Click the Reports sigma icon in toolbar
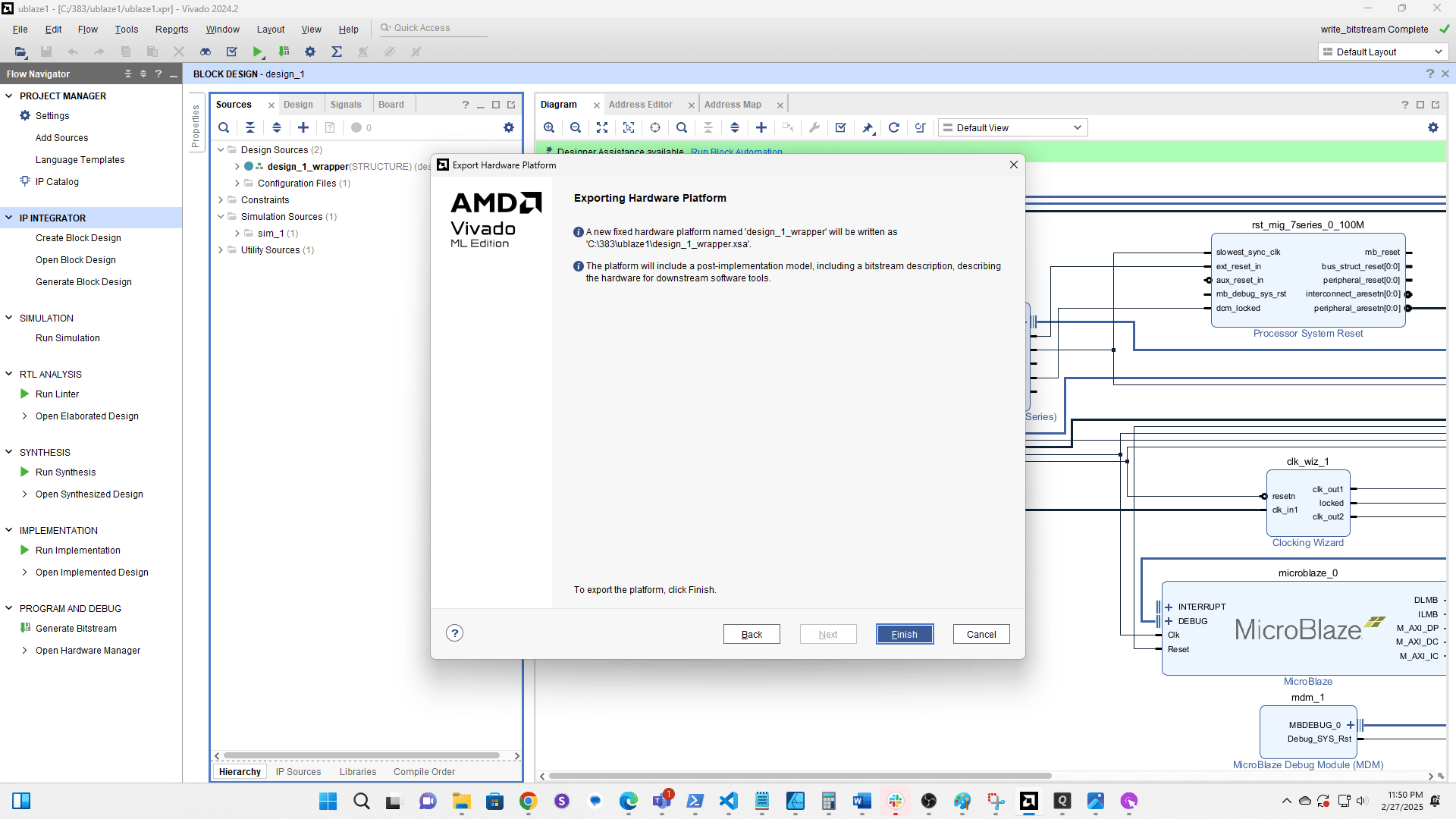Viewport: 1456px width, 819px height. tap(337, 52)
